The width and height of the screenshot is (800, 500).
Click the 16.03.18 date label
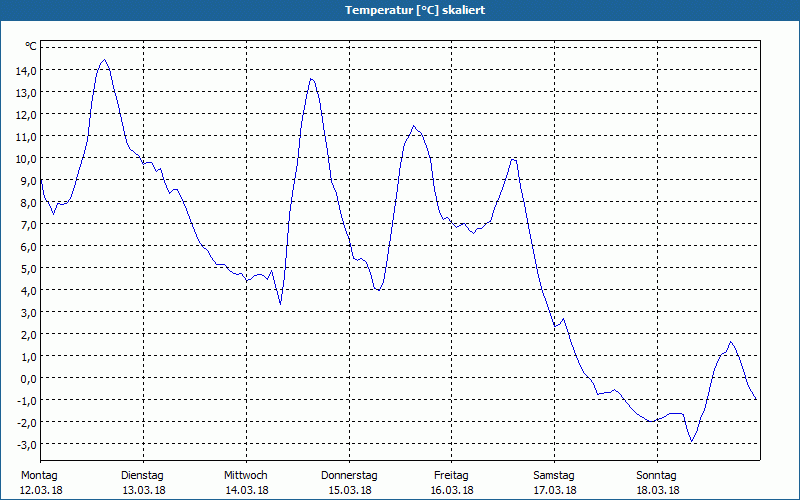point(453,490)
